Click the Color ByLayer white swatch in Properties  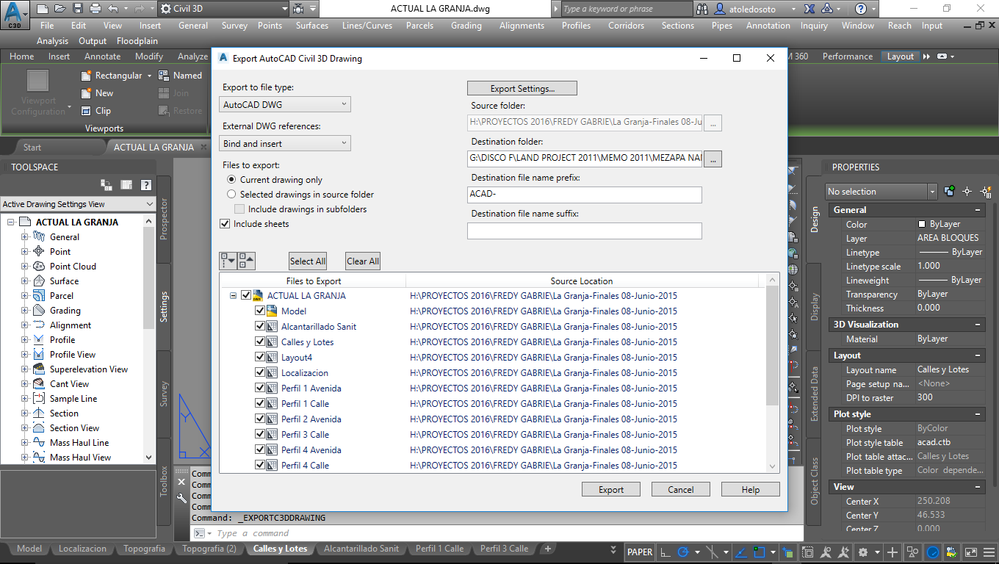tap(921, 224)
